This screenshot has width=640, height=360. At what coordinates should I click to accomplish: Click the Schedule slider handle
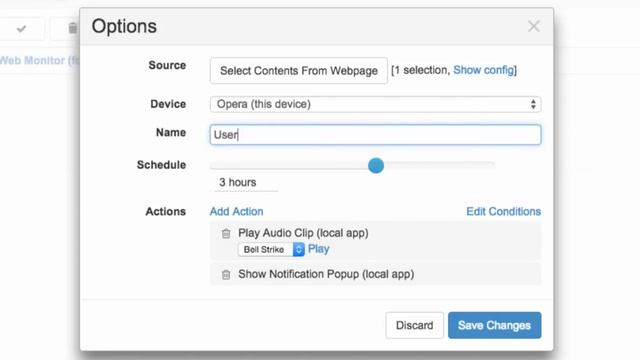(376, 165)
